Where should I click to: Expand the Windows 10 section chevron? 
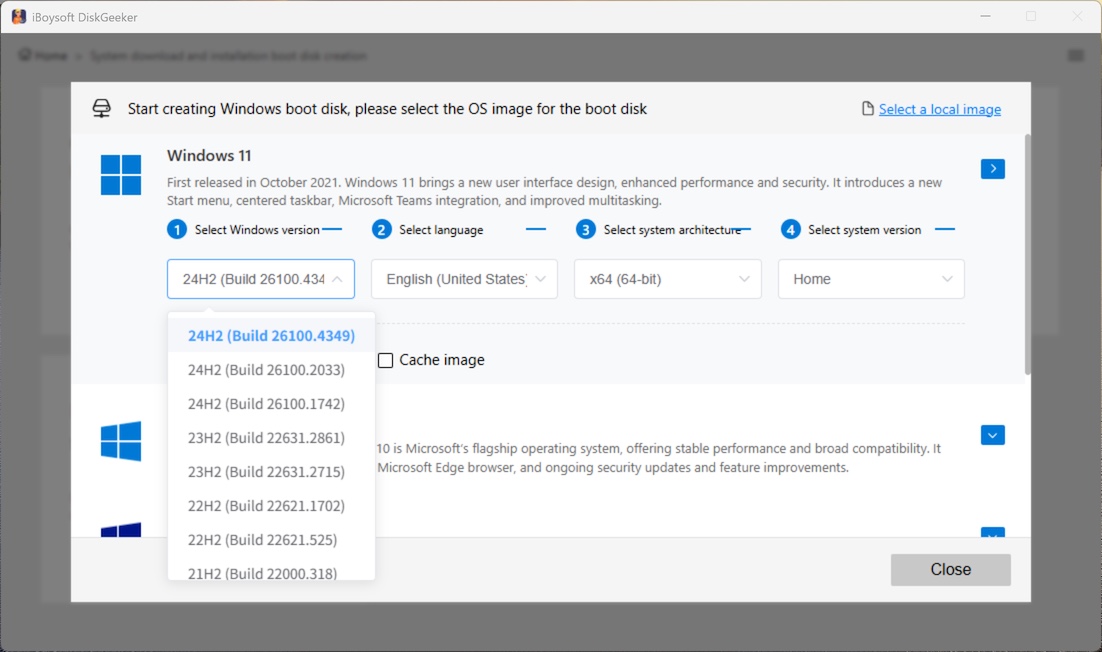(992, 435)
